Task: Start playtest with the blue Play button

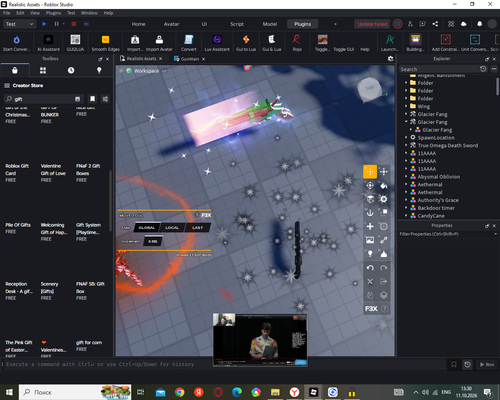Action: point(44,24)
